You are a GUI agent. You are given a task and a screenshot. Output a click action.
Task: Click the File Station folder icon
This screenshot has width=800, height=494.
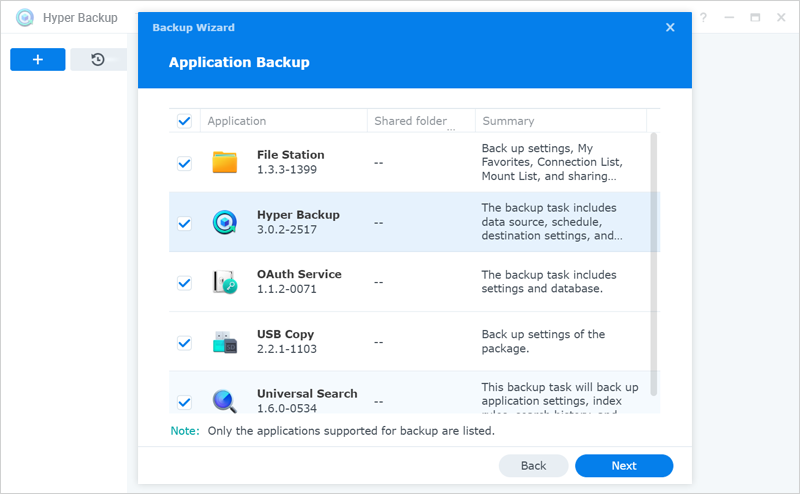tap(224, 162)
